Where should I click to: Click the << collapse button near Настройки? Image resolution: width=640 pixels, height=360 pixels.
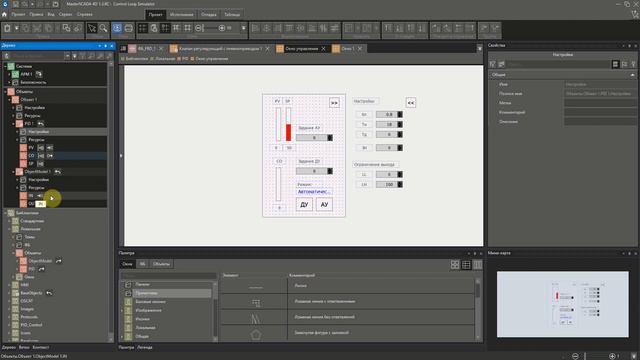pyautogui.click(x=411, y=103)
